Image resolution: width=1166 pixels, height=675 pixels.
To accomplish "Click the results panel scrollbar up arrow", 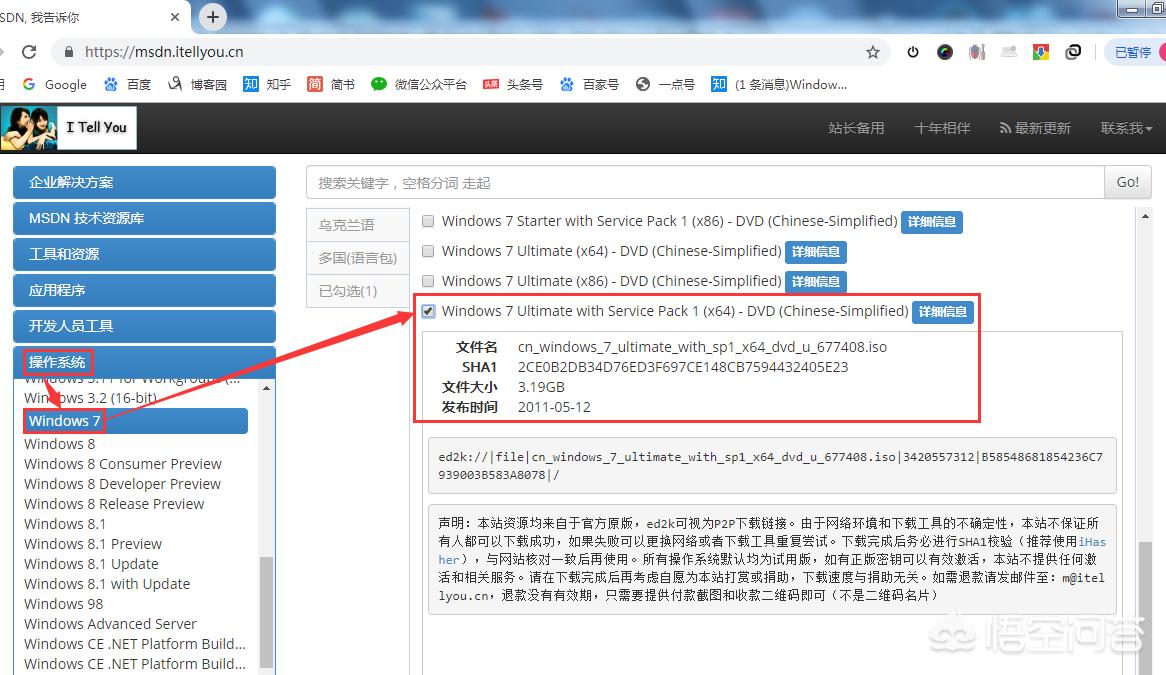I will 1145,216.
